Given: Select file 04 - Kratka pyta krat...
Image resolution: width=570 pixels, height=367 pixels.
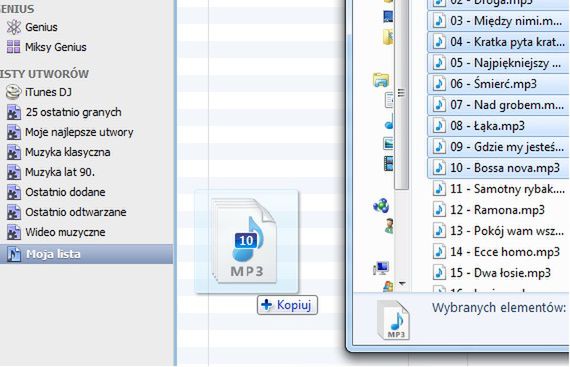Looking at the screenshot, I should click(498, 42).
